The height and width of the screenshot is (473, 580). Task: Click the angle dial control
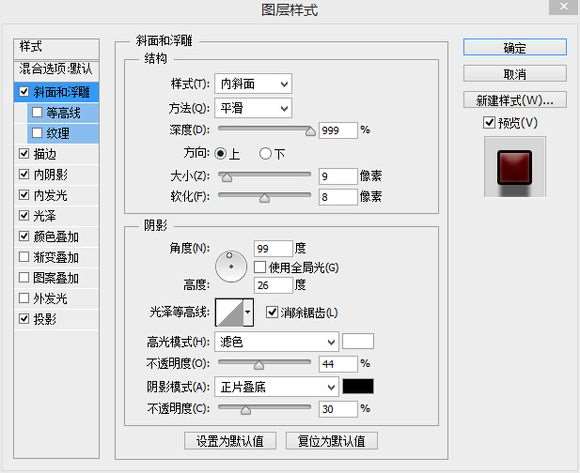point(231,266)
